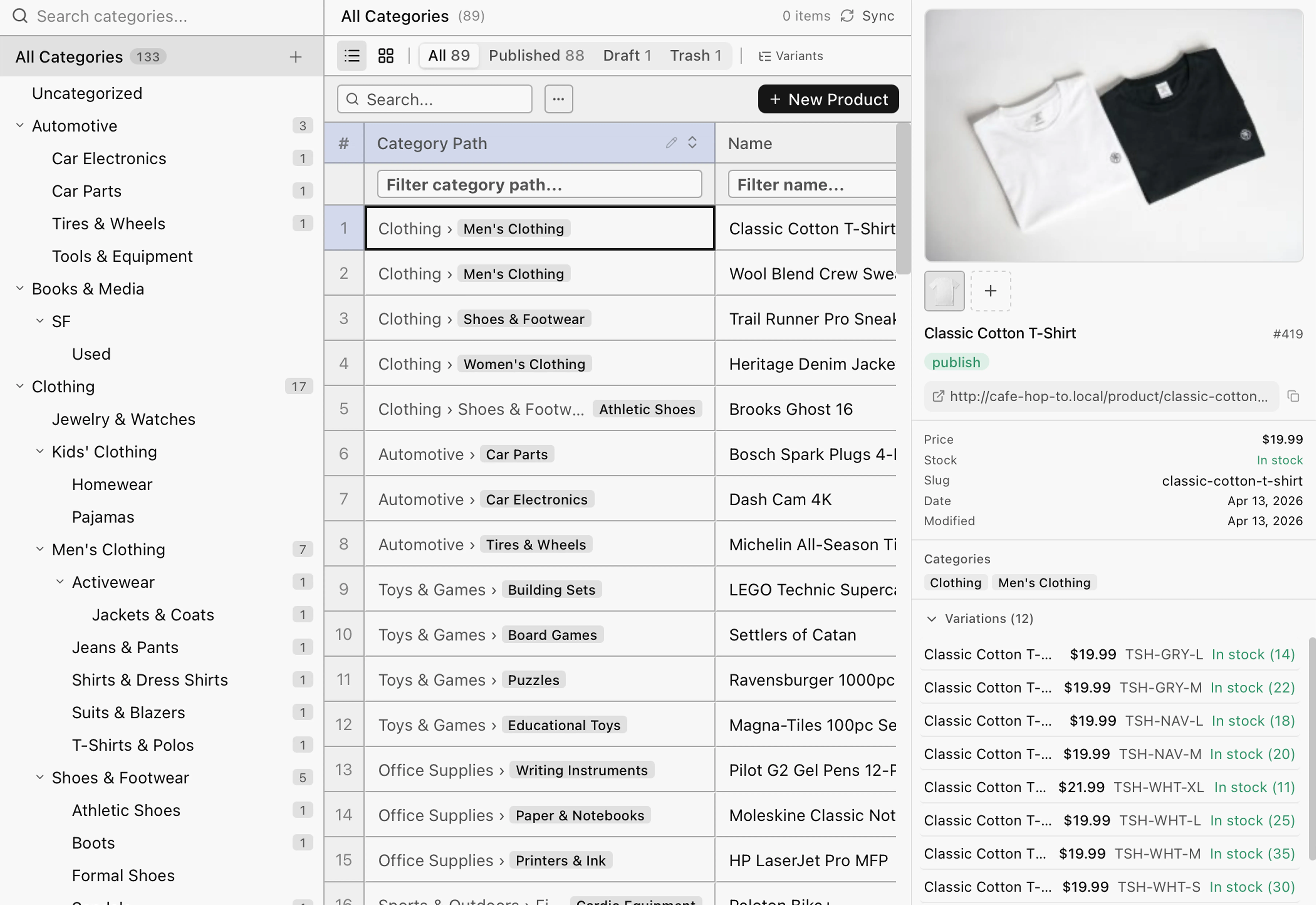The height and width of the screenshot is (905, 1316).
Task: Open the more options ellipsis button
Action: click(558, 99)
